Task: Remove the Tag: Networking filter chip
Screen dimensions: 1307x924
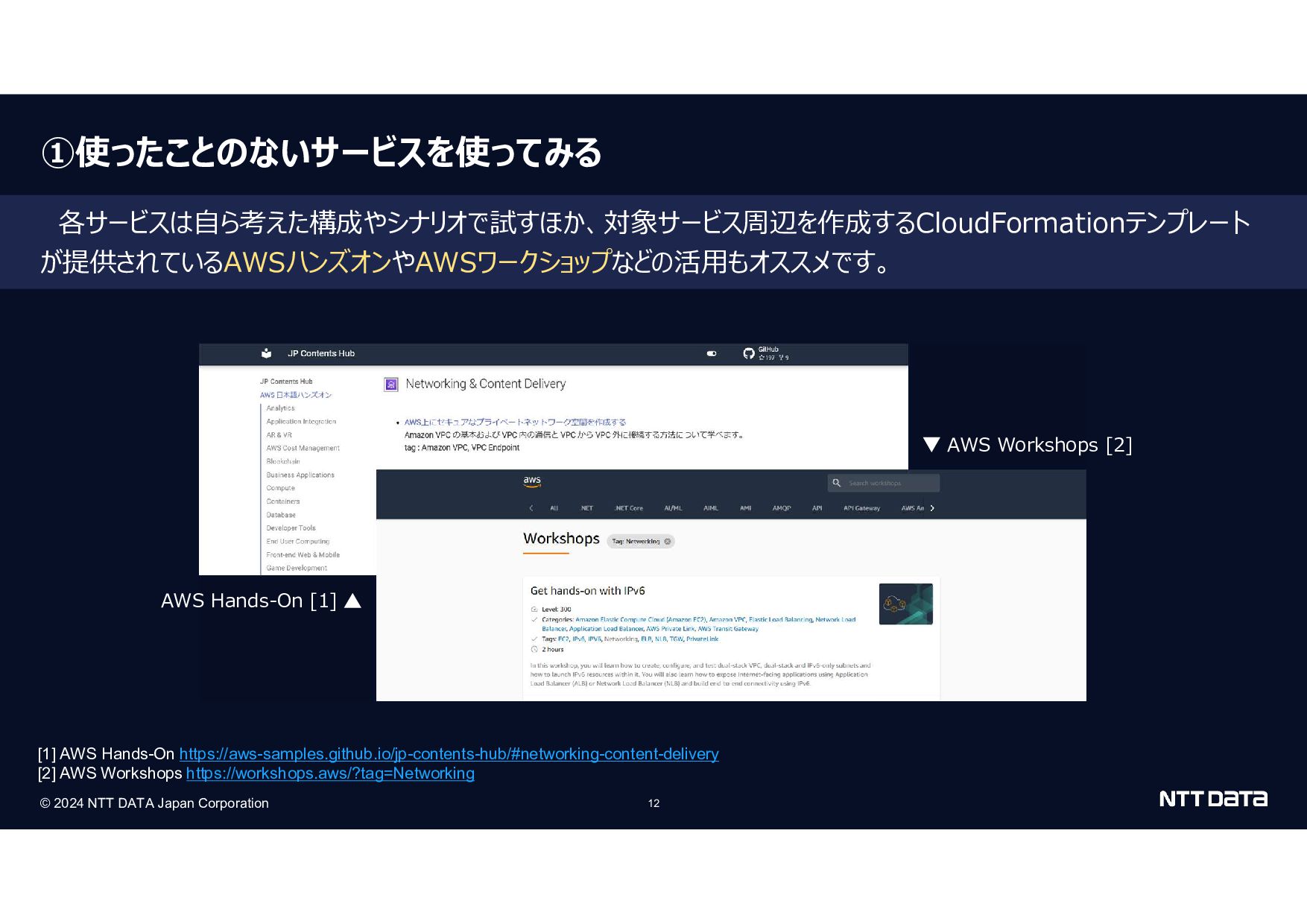Action: click(668, 542)
